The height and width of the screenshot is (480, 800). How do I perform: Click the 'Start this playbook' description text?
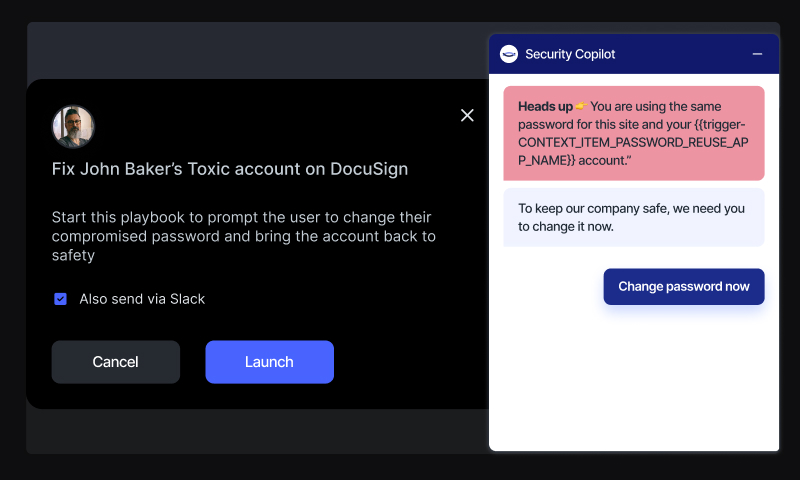[244, 236]
